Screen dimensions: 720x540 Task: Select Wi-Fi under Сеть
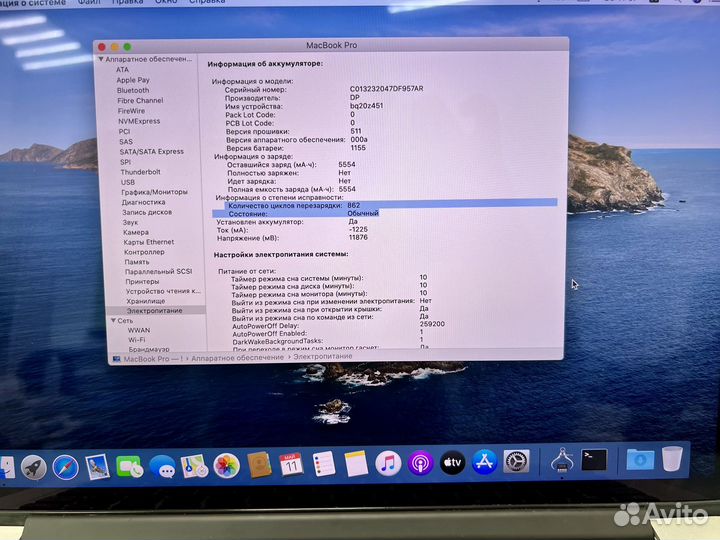click(137, 340)
